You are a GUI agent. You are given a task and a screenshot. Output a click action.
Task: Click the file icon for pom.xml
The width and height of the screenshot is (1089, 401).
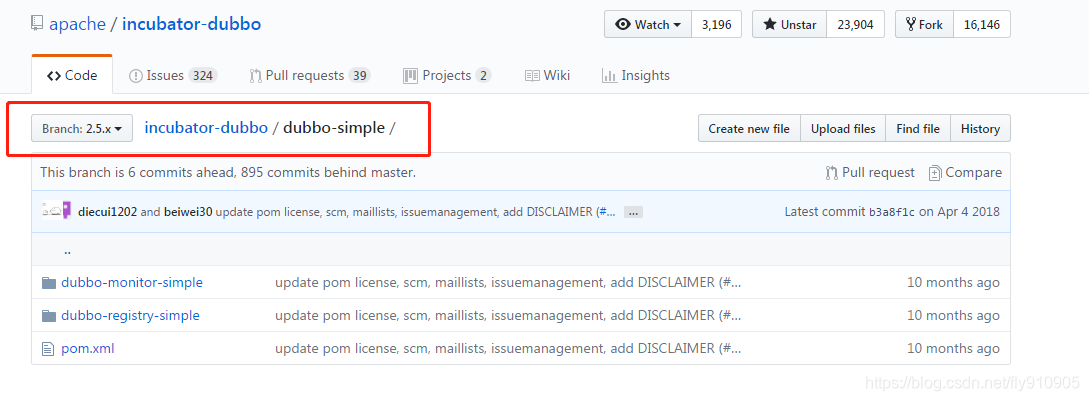pos(48,349)
